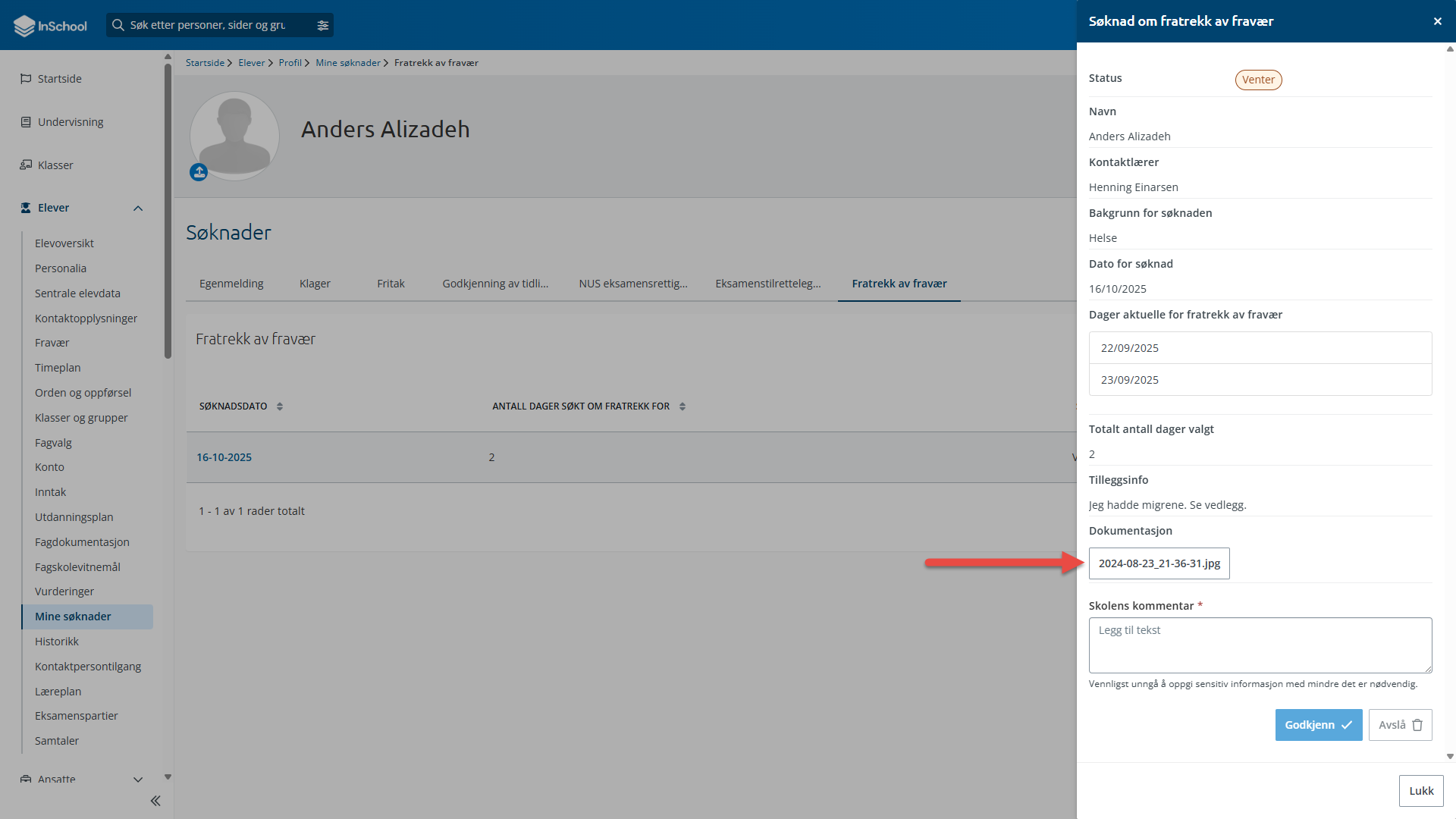Close the Søknad om fratrekk panel
This screenshot has width=1456, height=819.
1438,21
